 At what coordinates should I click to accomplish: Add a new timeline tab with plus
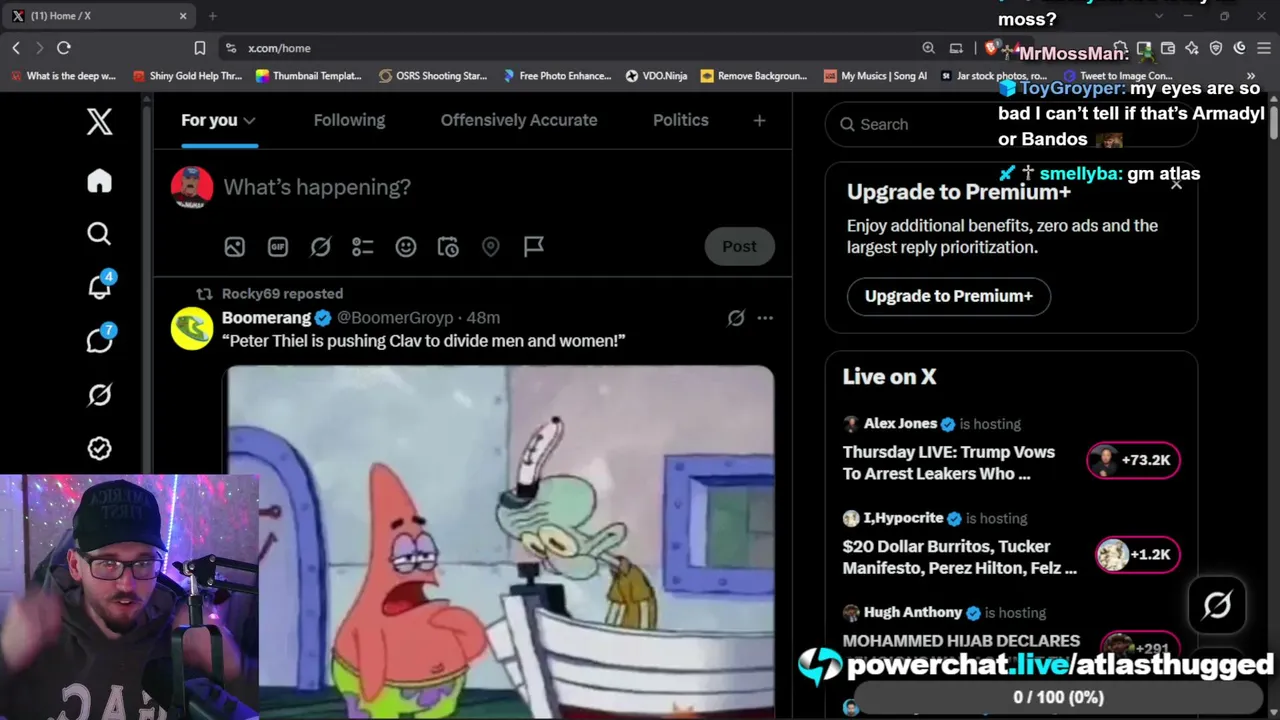759,120
